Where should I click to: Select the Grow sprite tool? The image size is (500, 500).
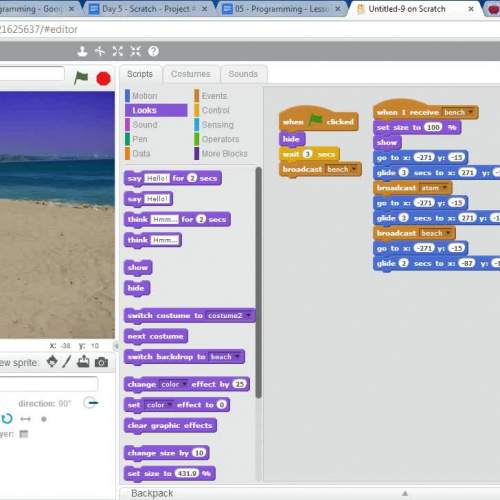point(118,51)
